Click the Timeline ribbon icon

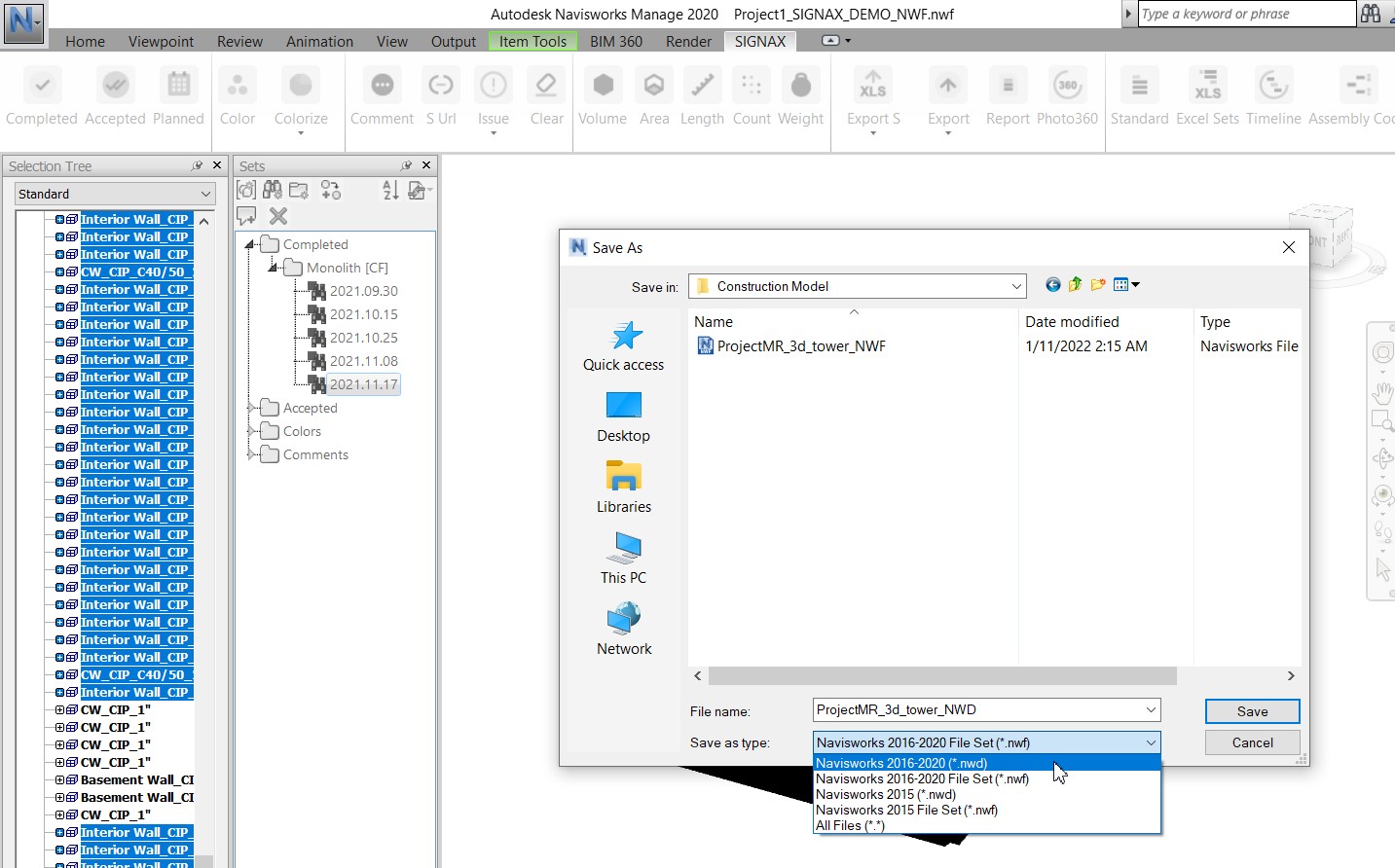(1273, 86)
